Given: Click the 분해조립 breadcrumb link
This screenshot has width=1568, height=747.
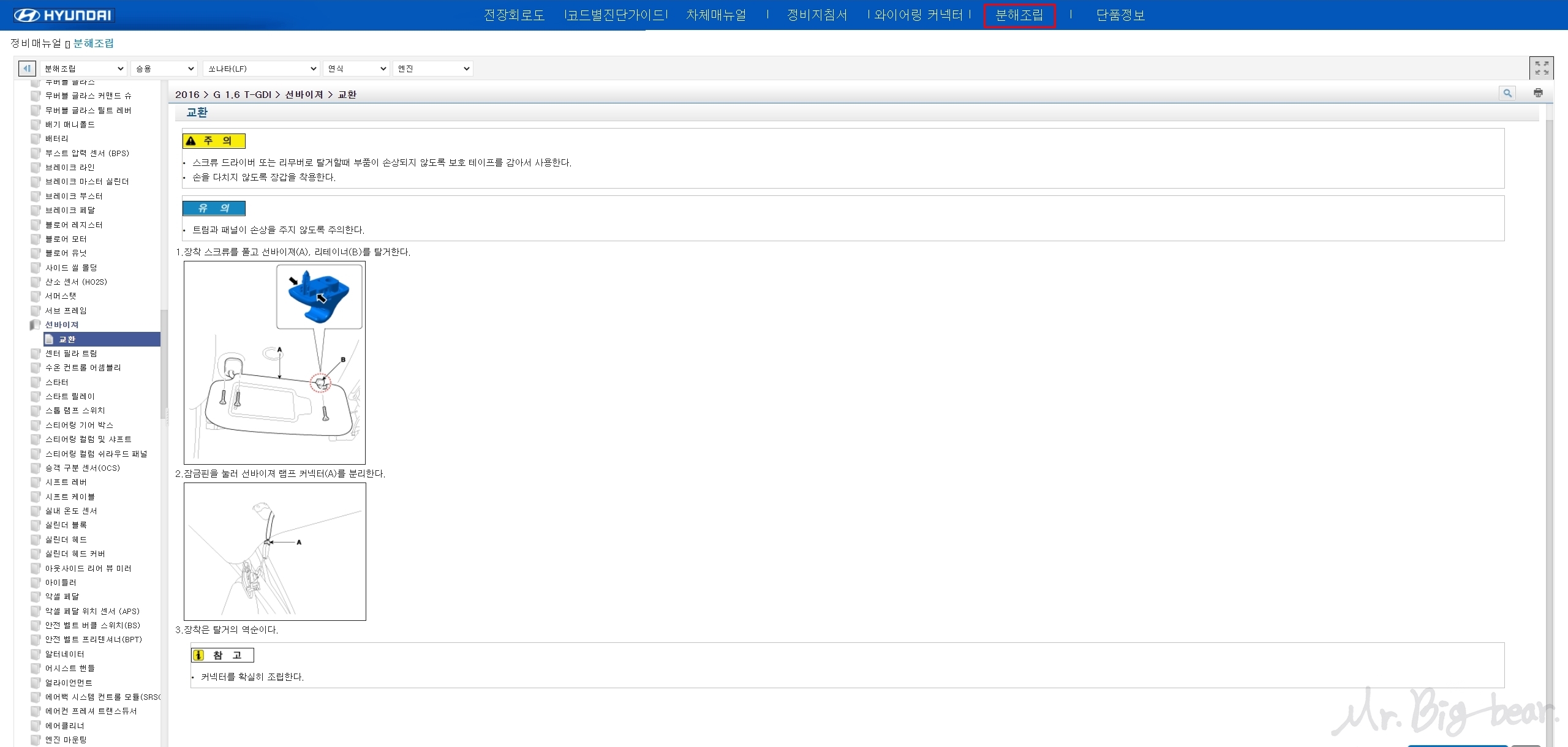Looking at the screenshot, I should [x=93, y=43].
